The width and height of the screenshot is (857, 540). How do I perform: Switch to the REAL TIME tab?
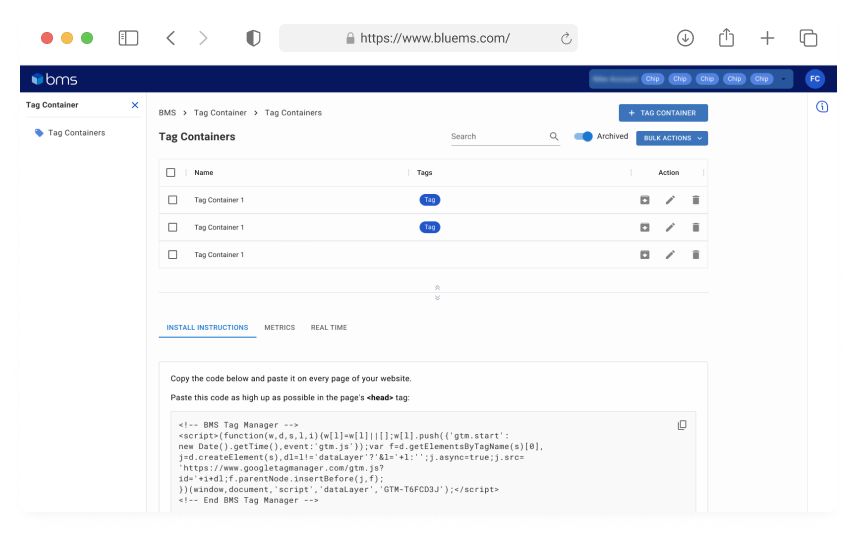tap(328, 328)
